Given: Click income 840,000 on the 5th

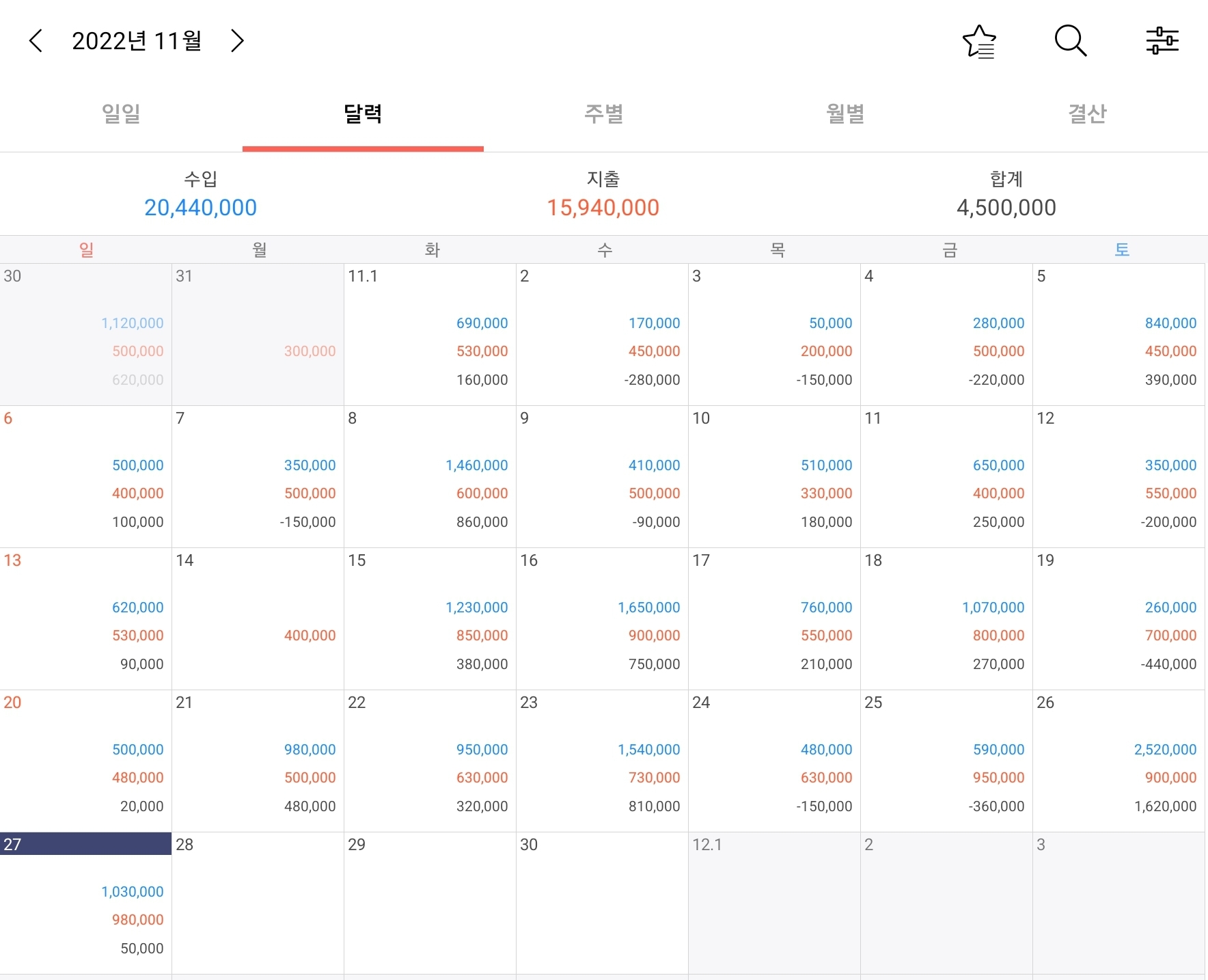Looking at the screenshot, I should click(1171, 323).
